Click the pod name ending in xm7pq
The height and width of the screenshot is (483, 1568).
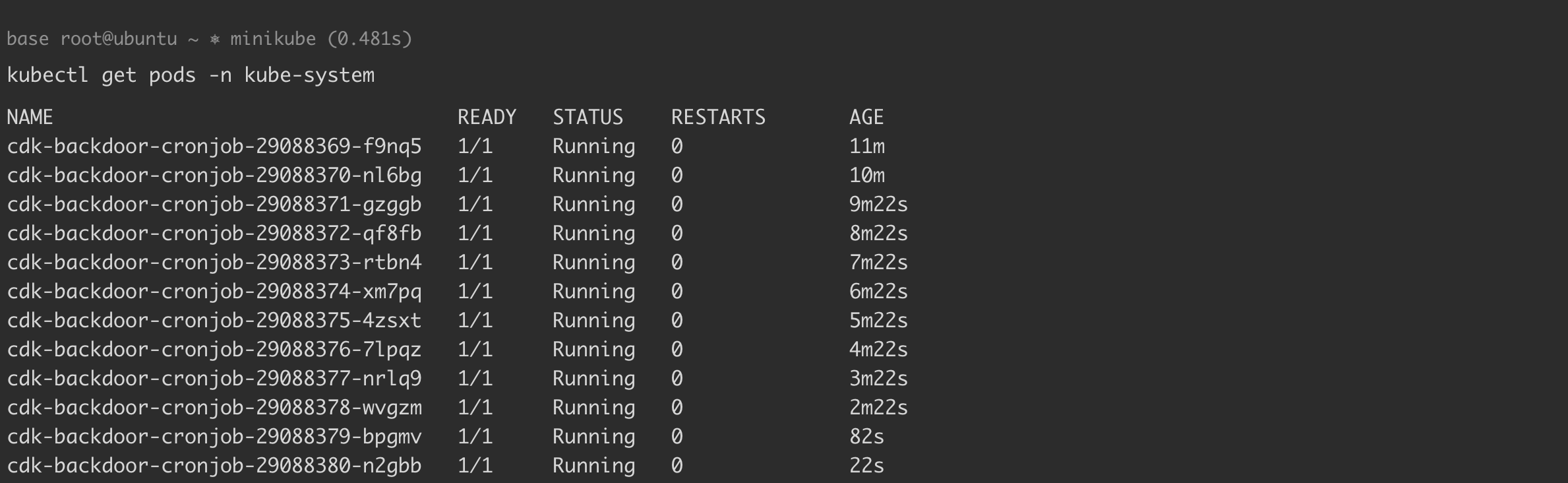click(x=214, y=292)
